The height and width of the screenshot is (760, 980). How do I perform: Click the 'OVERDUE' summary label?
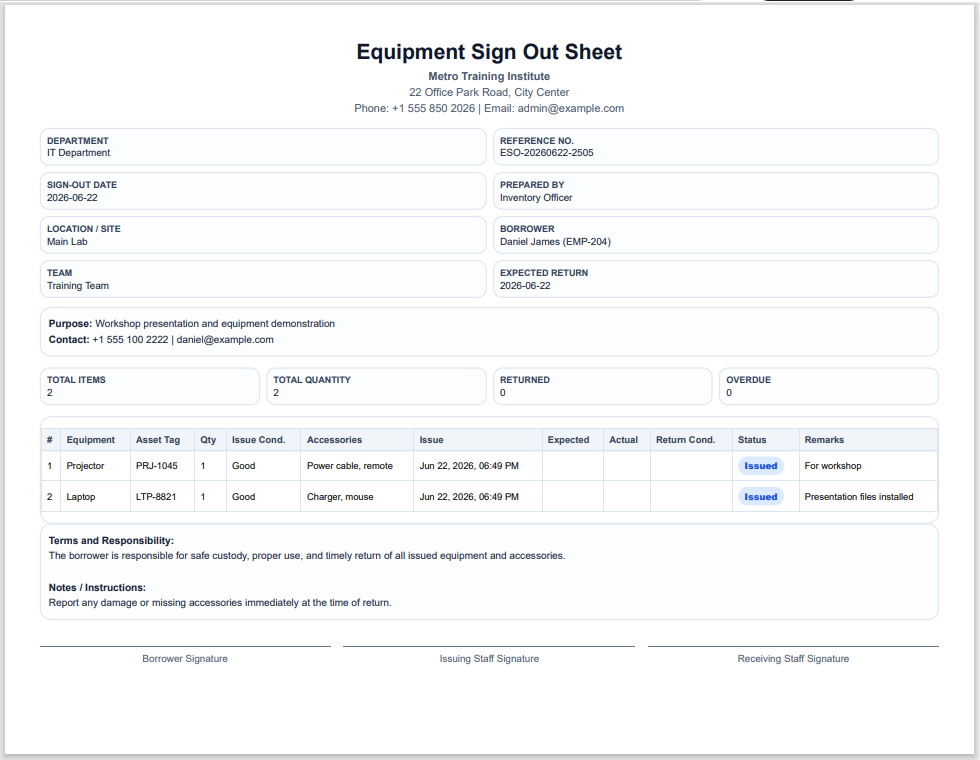click(748, 380)
